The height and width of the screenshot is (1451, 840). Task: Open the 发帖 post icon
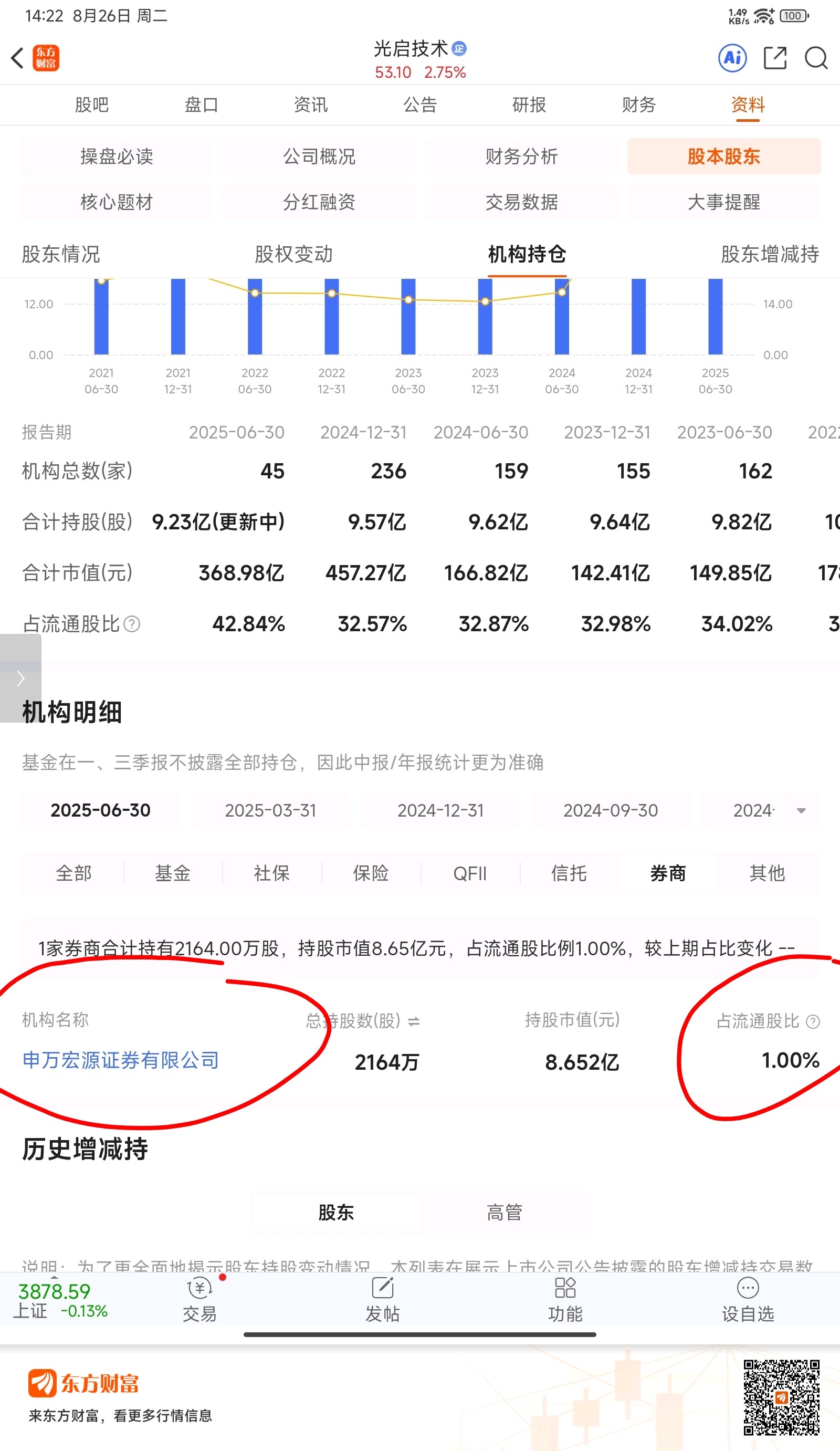(x=382, y=1288)
